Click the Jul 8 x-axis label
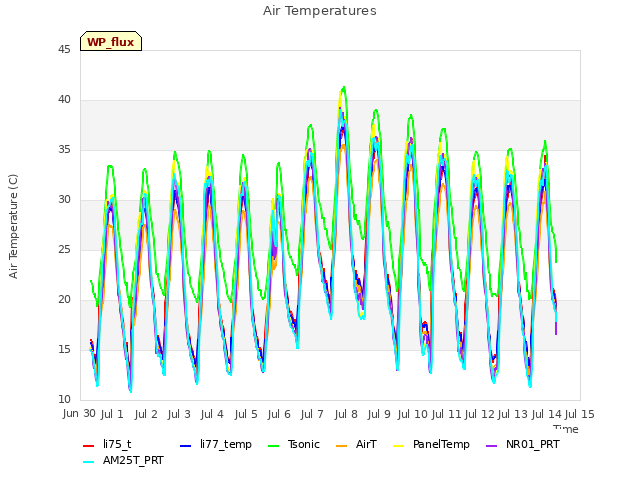Viewport: 640px width, 480px height. [x=346, y=414]
